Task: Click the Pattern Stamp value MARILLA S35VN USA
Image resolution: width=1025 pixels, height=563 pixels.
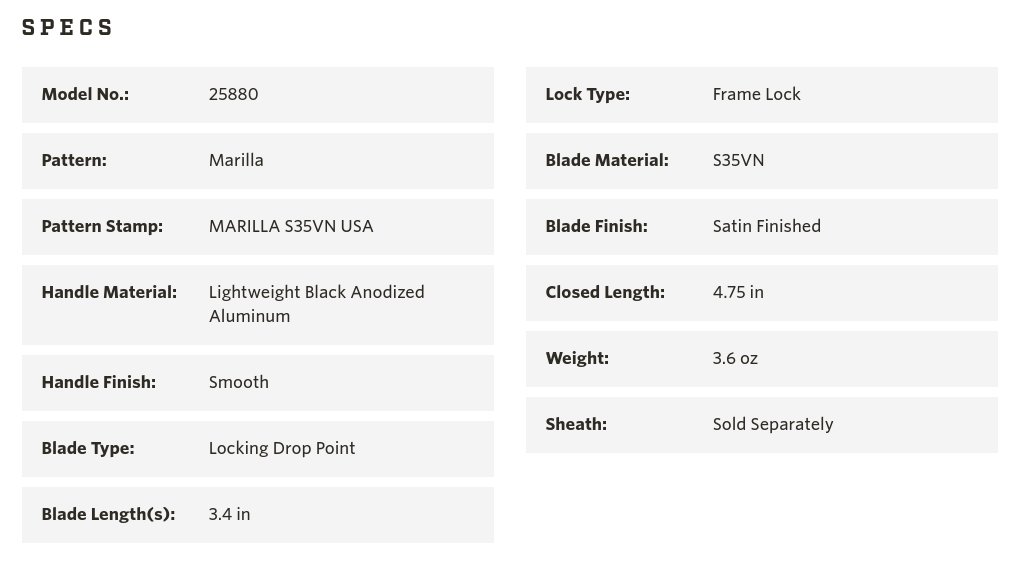Action: point(291,226)
